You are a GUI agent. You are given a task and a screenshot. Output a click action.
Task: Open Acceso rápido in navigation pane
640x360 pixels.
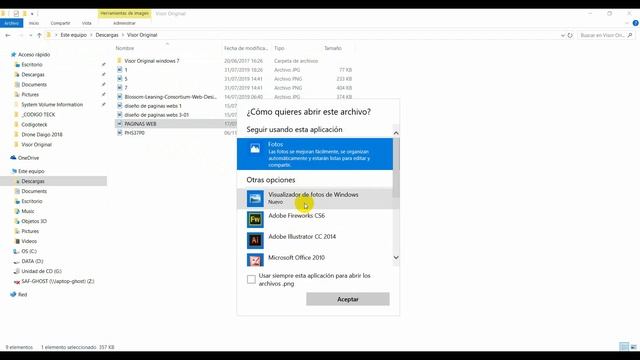[34, 54]
